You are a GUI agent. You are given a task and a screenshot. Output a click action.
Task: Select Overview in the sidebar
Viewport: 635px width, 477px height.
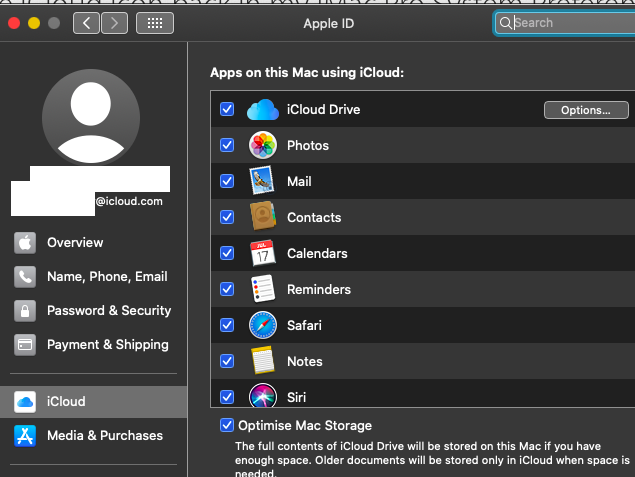click(93, 243)
